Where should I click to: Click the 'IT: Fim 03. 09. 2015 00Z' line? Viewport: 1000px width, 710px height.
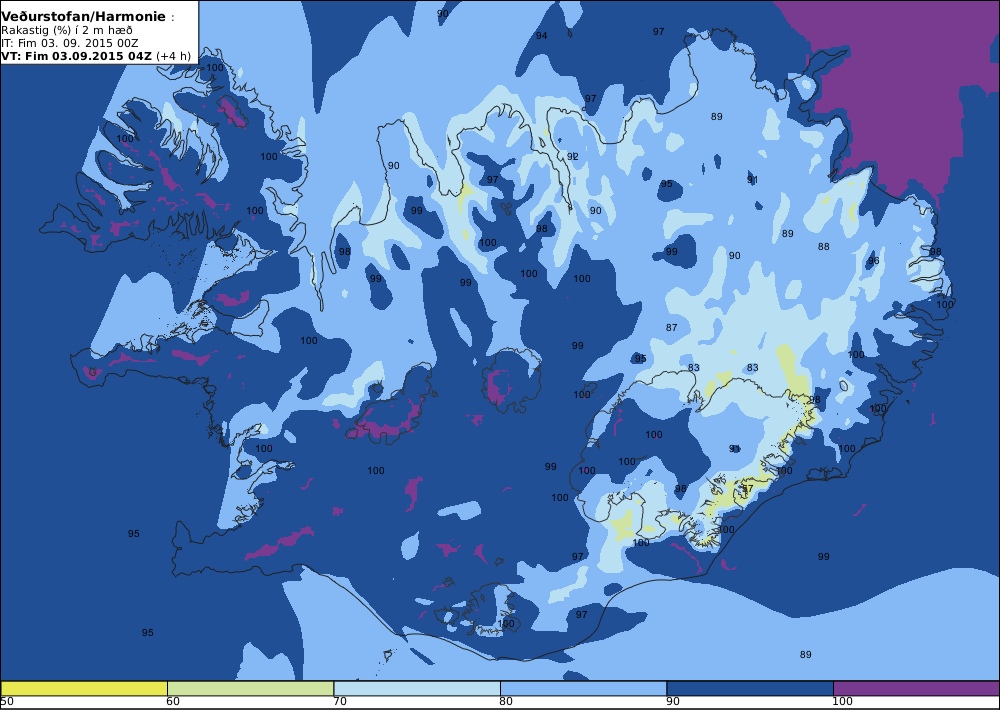70,43
